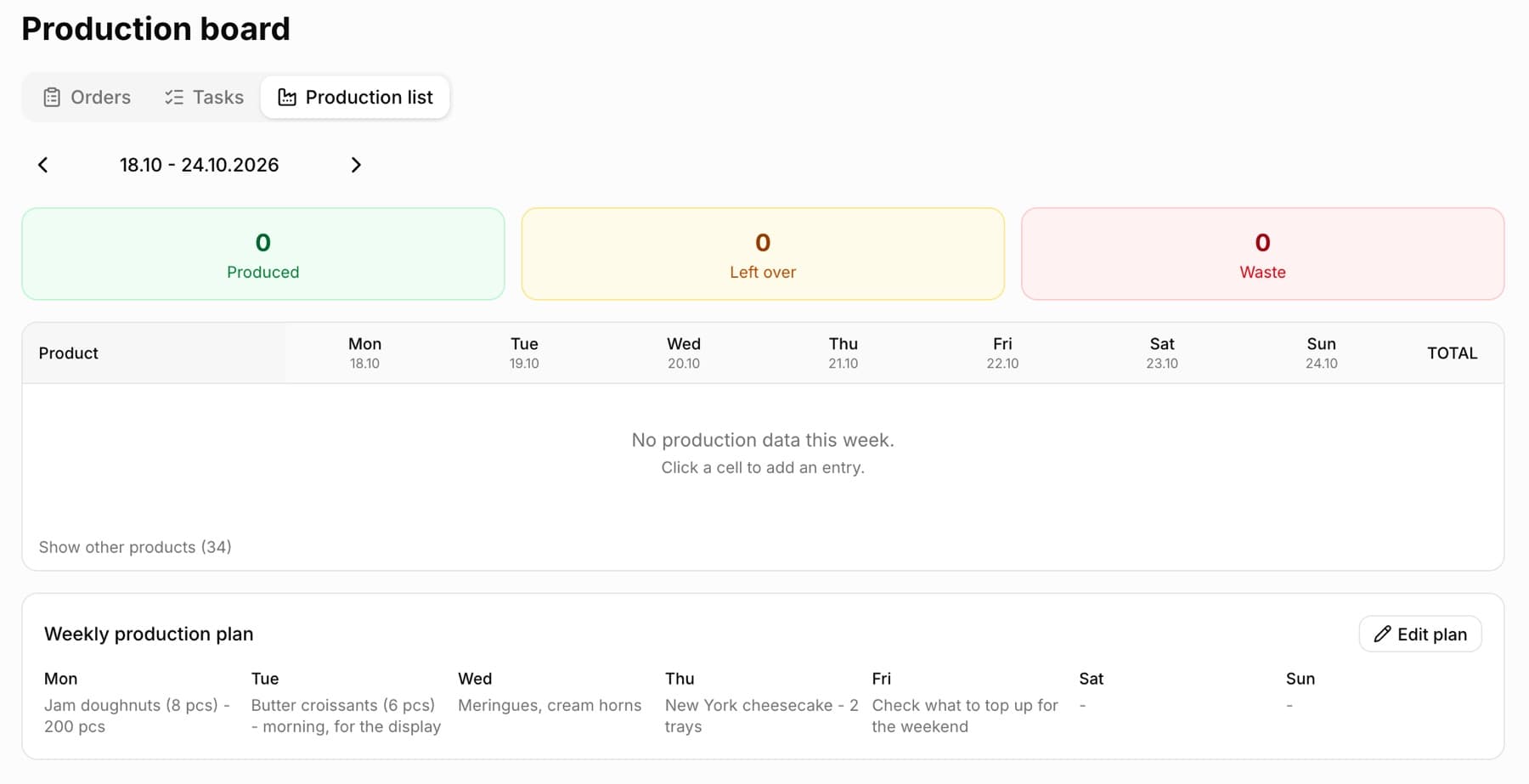Switch to the Tasks tab
The height and width of the screenshot is (784, 1529).
coord(204,98)
